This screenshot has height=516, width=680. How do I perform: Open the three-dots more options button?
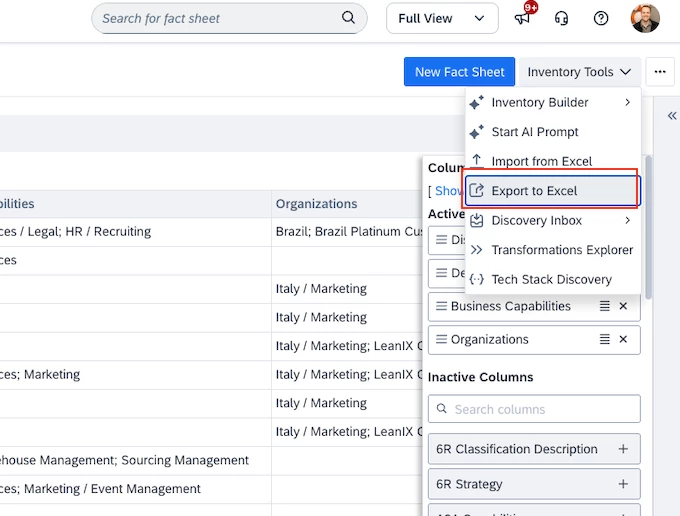[x=659, y=72]
